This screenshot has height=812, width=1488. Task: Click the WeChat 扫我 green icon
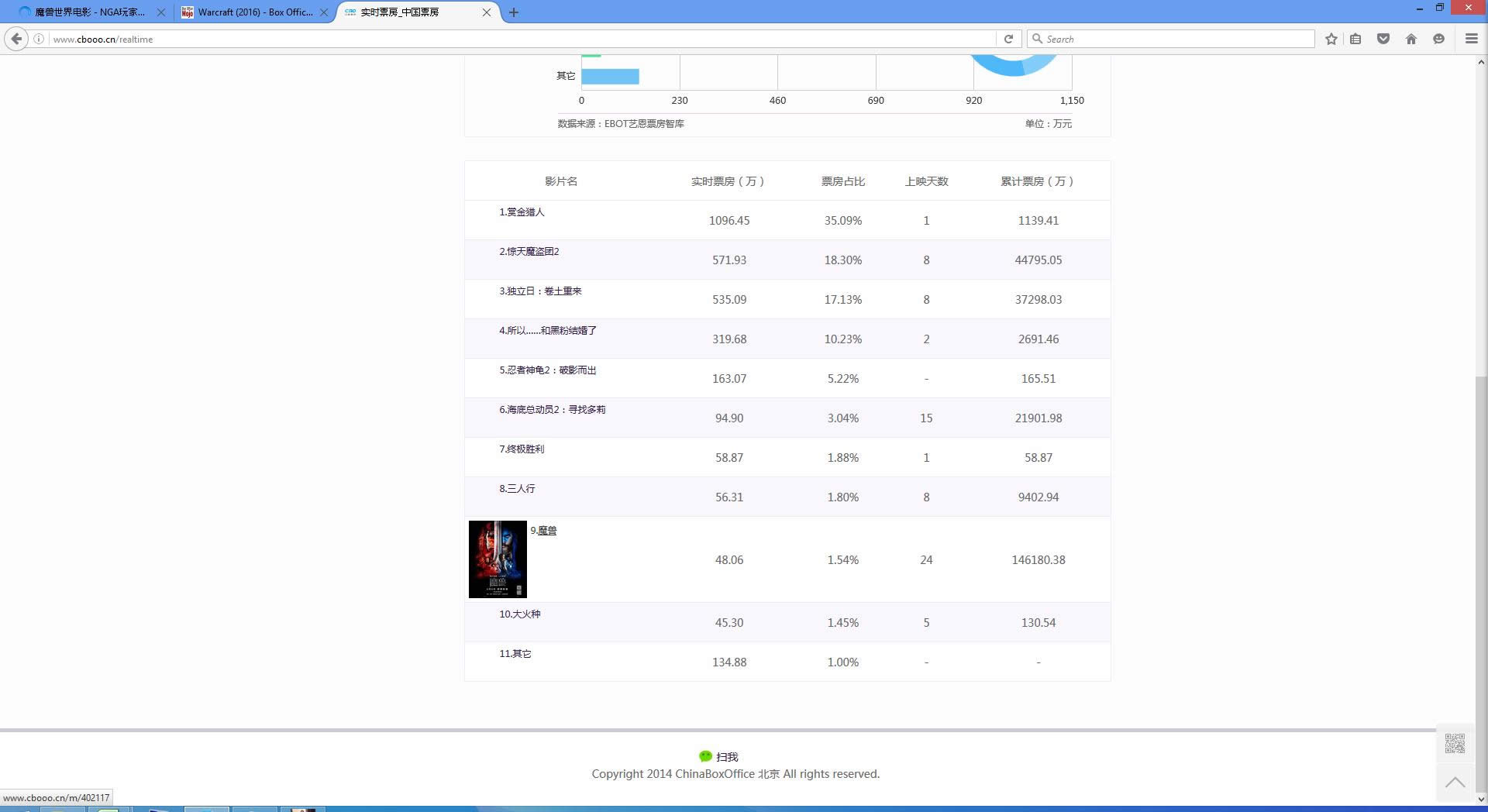click(704, 756)
